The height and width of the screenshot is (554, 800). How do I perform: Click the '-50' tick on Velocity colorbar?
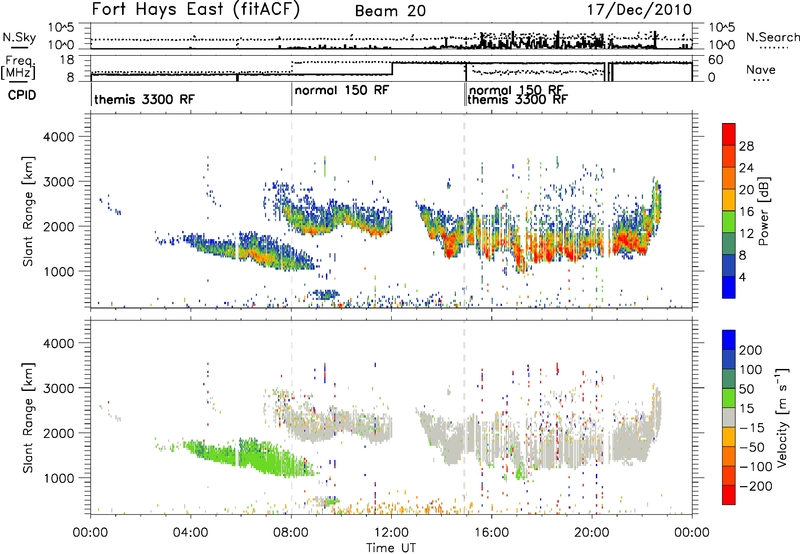coord(752,447)
